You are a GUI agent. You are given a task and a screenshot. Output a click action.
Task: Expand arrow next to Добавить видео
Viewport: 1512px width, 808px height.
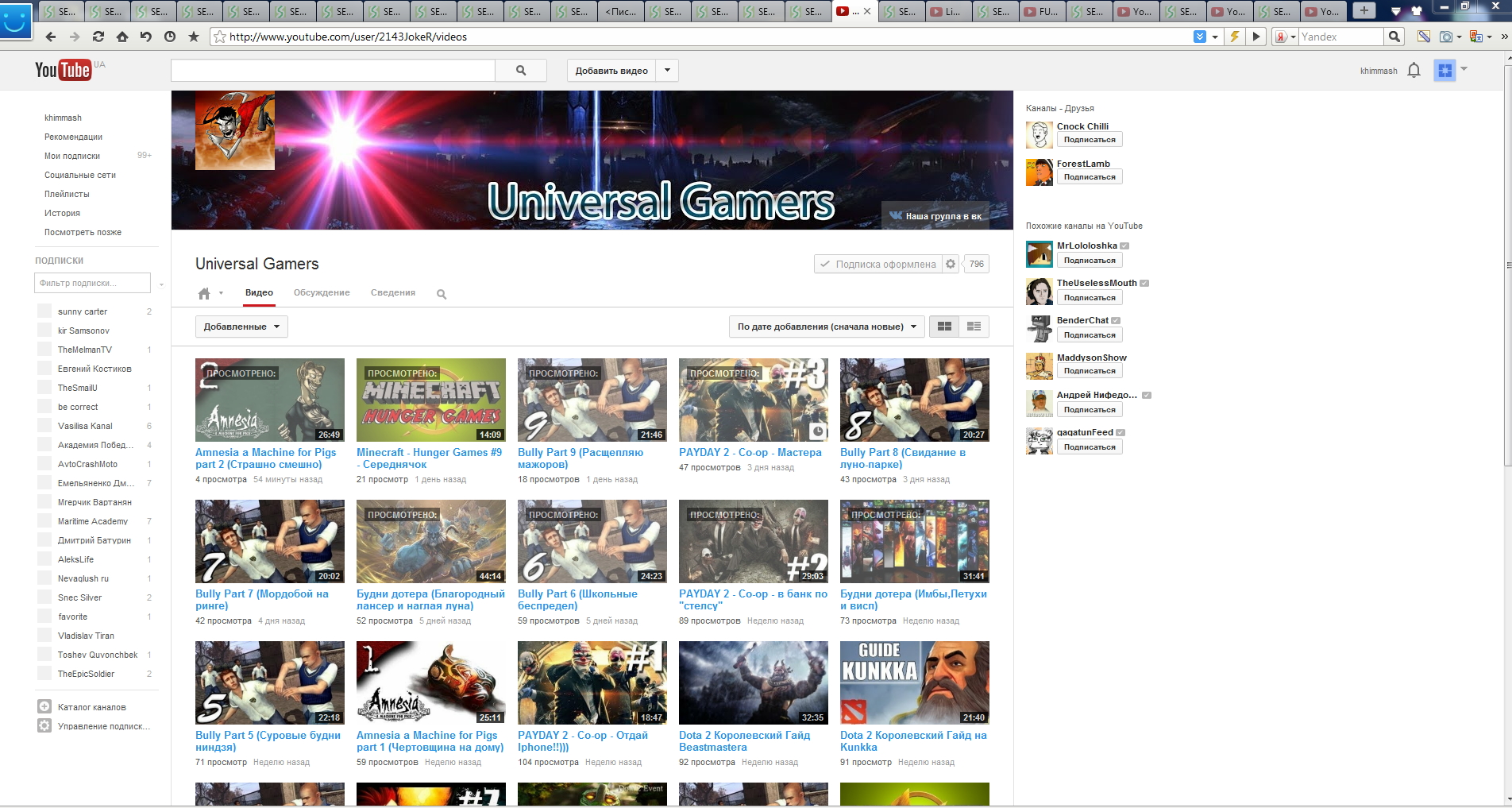(x=667, y=71)
